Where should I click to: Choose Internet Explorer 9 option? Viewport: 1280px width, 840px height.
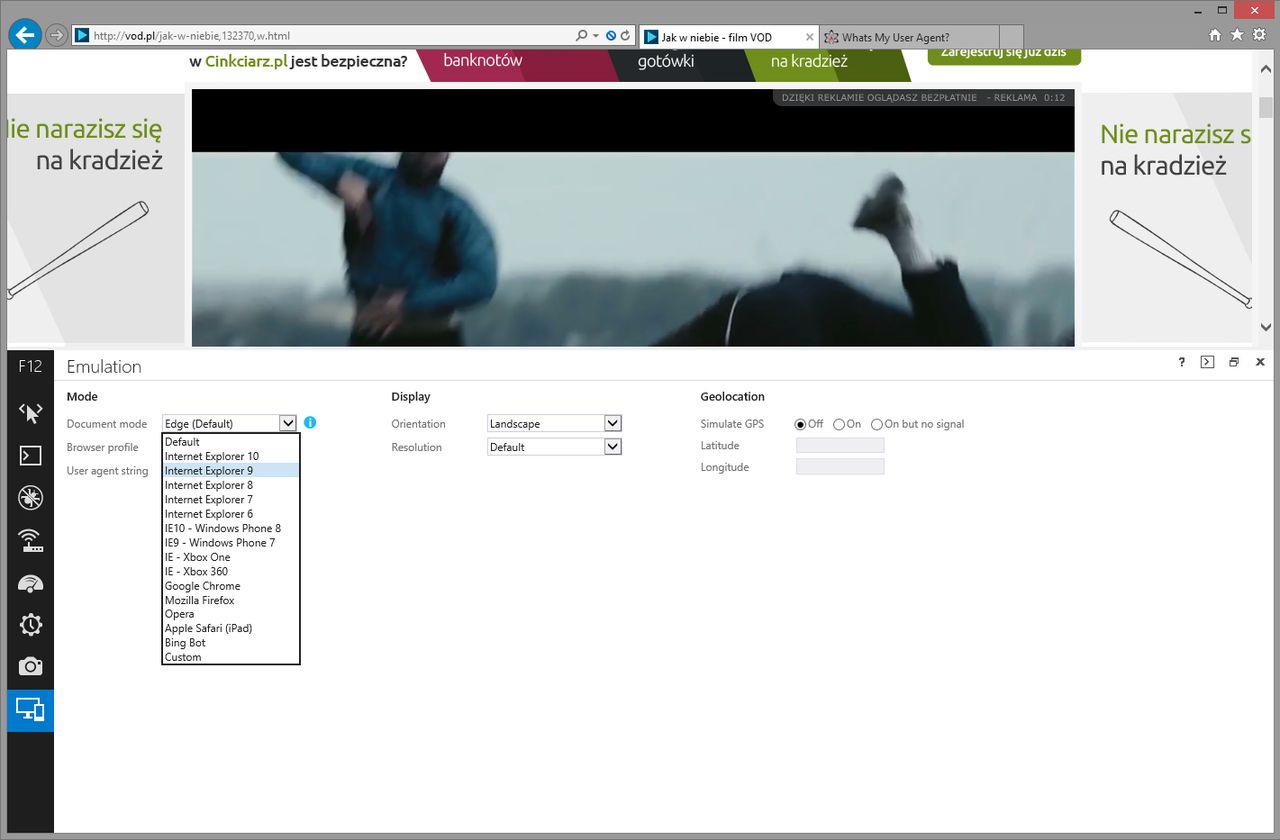(x=231, y=470)
